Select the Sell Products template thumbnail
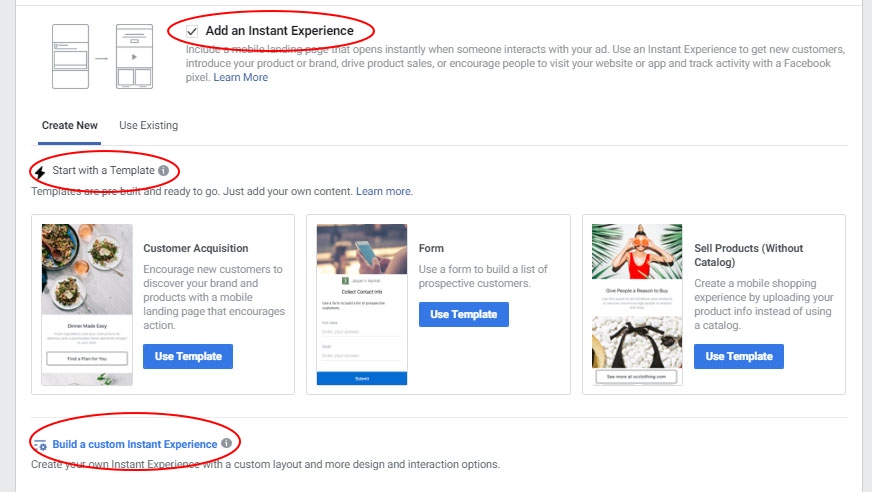The width and height of the screenshot is (872, 492). (637, 305)
